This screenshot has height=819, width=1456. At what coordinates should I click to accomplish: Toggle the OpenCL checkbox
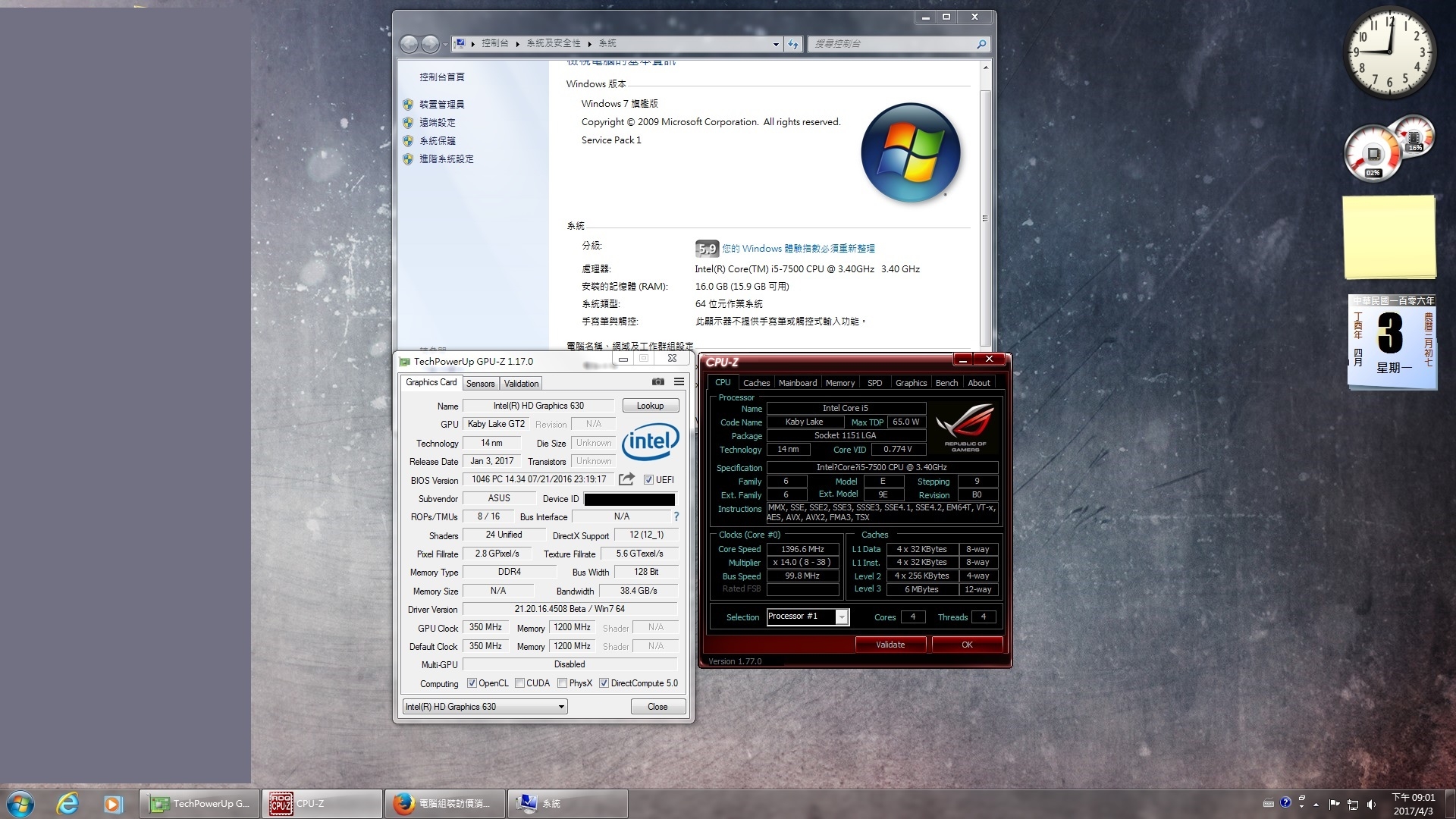tap(472, 683)
